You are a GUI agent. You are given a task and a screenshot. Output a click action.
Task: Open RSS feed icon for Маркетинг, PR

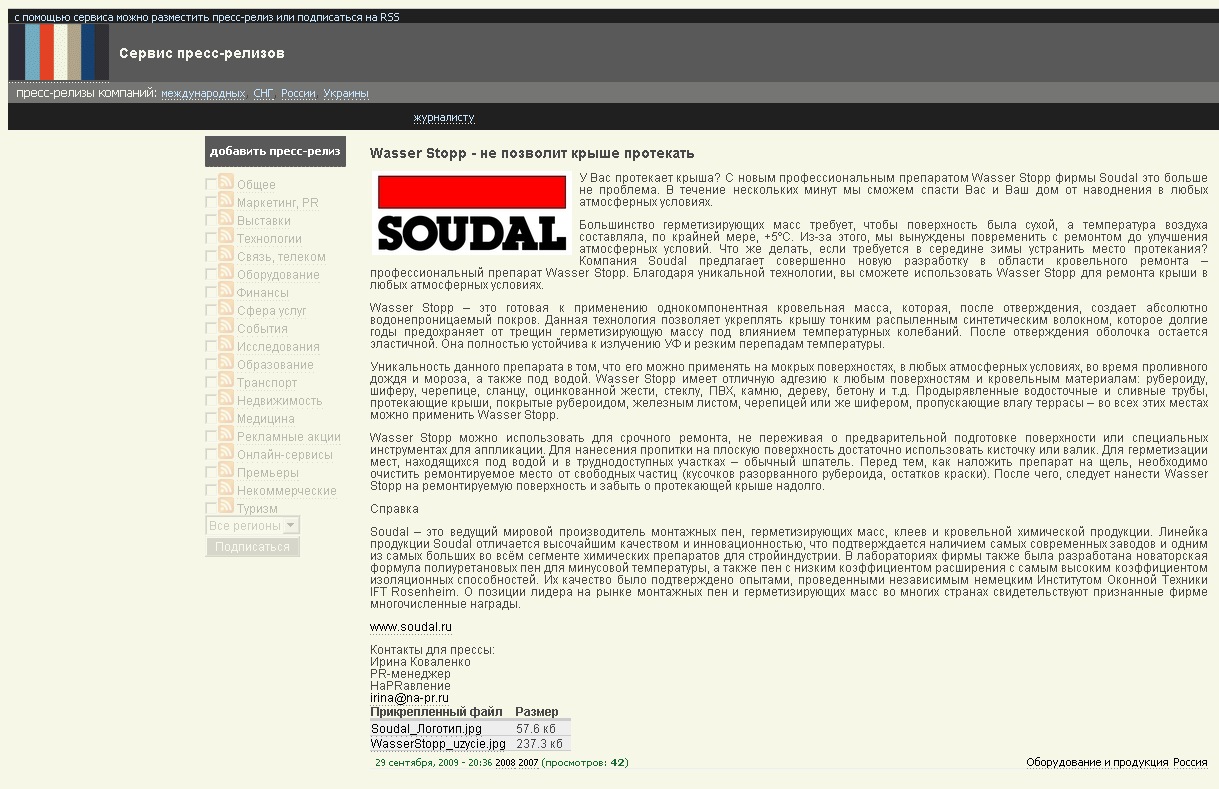point(226,201)
